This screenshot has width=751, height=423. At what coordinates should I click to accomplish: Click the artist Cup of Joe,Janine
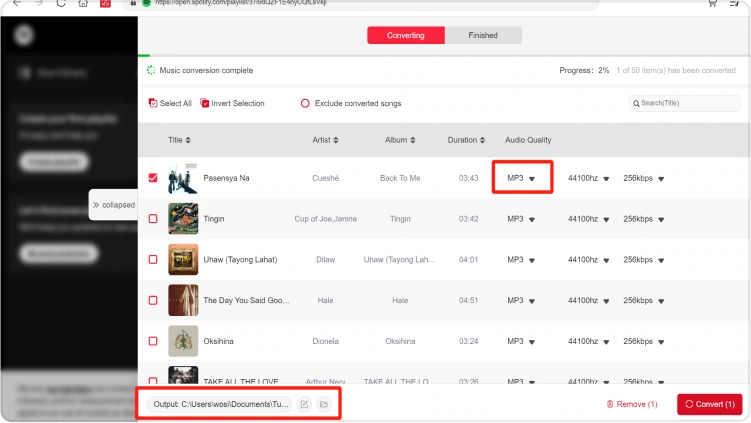click(325, 218)
